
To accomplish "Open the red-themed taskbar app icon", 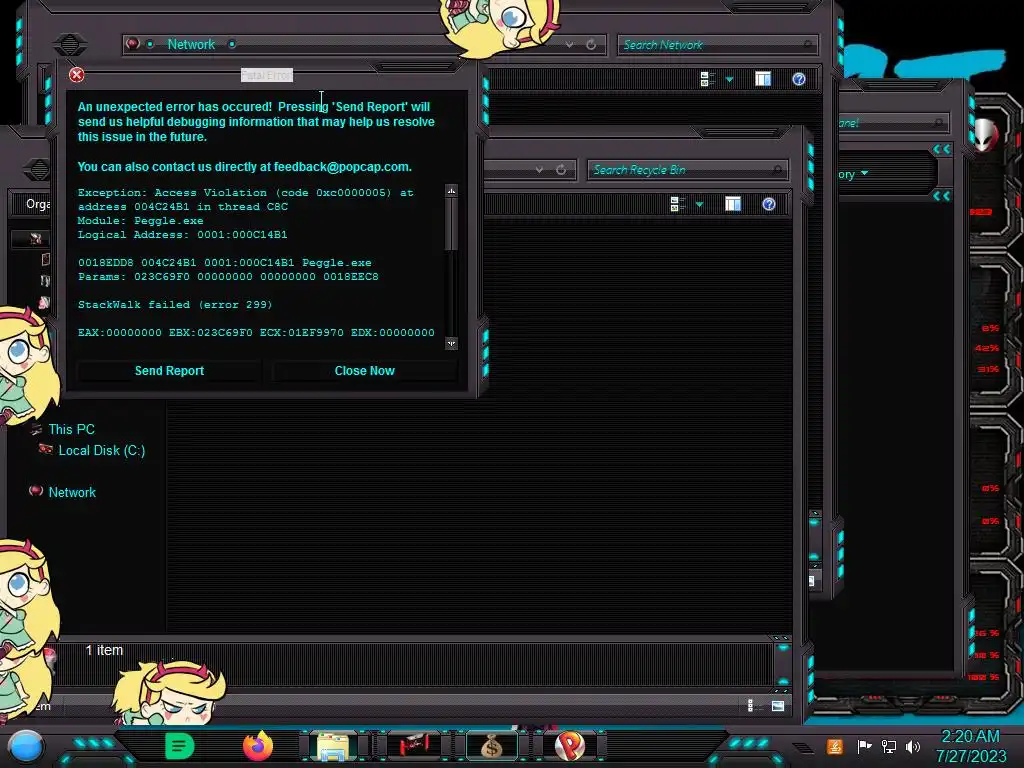I will 413,745.
